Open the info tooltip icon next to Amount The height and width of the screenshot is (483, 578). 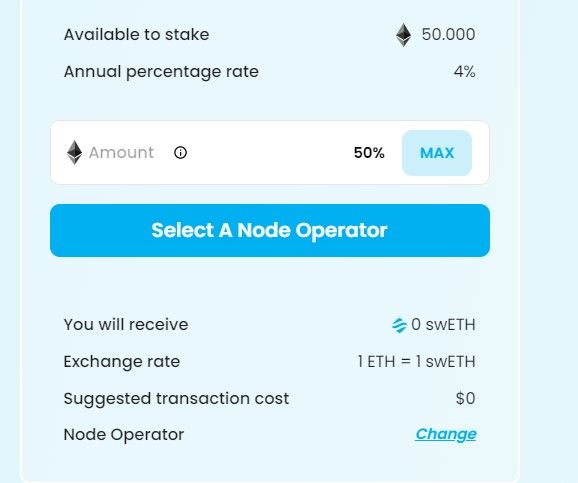180,152
